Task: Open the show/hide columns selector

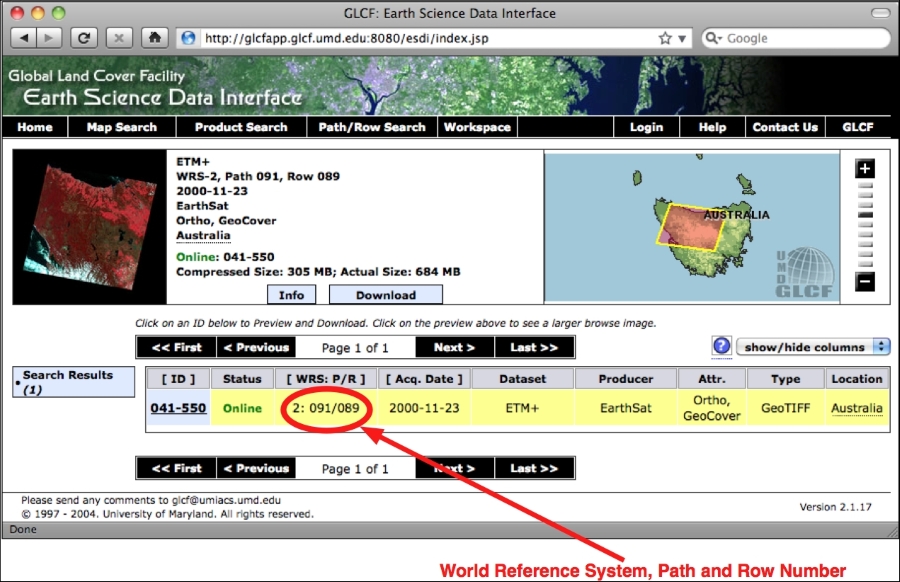Action: (812, 346)
